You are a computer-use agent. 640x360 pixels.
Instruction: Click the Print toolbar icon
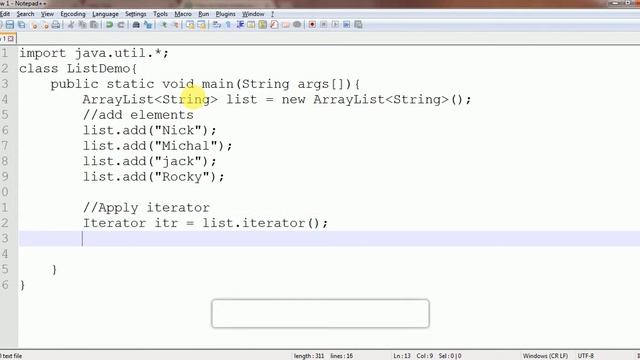(56, 24)
